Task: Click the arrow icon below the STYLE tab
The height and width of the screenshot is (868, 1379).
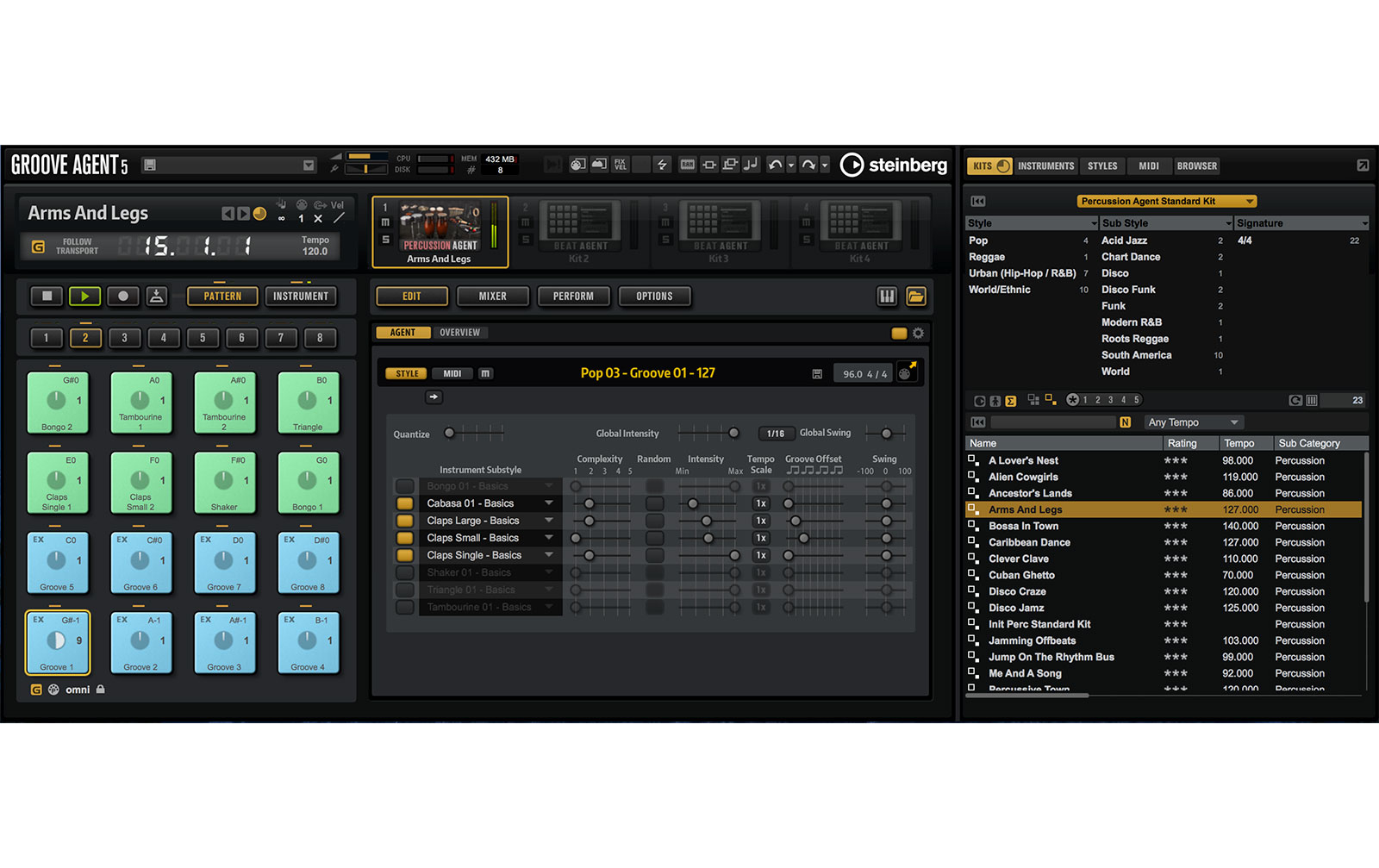Action: click(434, 397)
